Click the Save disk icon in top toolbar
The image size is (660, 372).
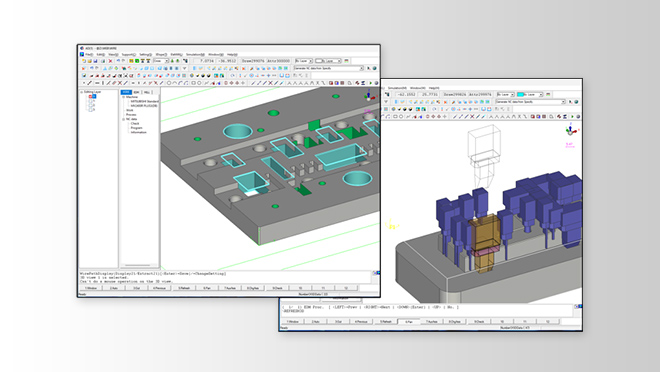(95, 61)
